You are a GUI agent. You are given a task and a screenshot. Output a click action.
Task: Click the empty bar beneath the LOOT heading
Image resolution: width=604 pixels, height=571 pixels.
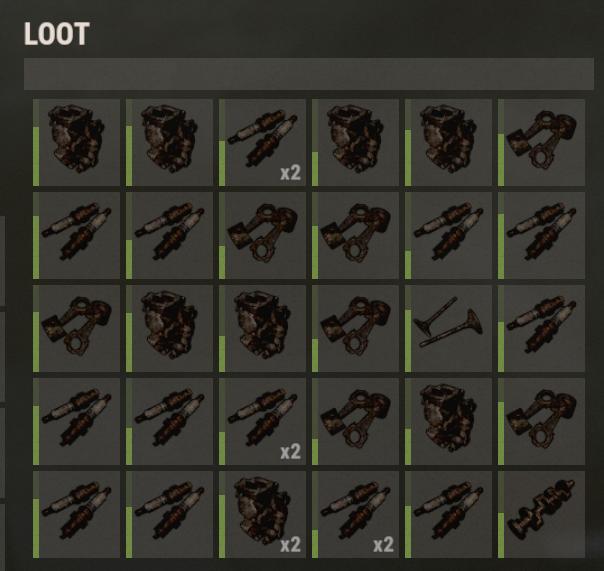[x=309, y=74]
